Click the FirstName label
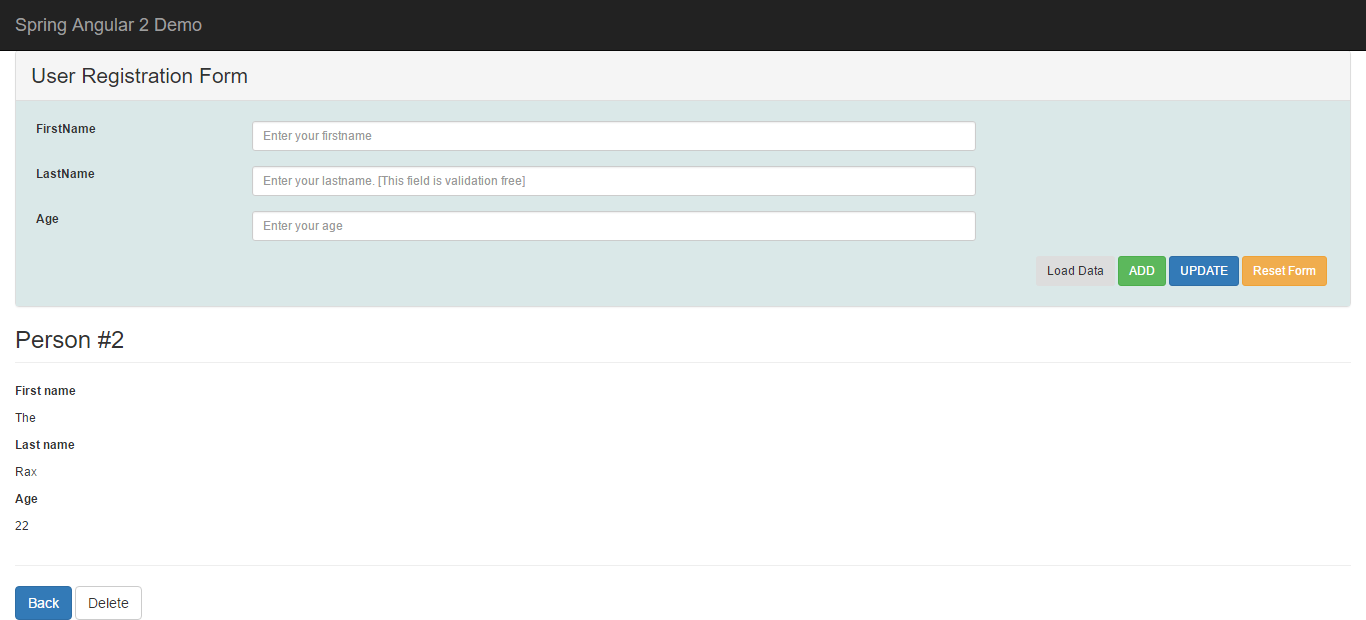This screenshot has width=1366, height=620. tap(65, 128)
